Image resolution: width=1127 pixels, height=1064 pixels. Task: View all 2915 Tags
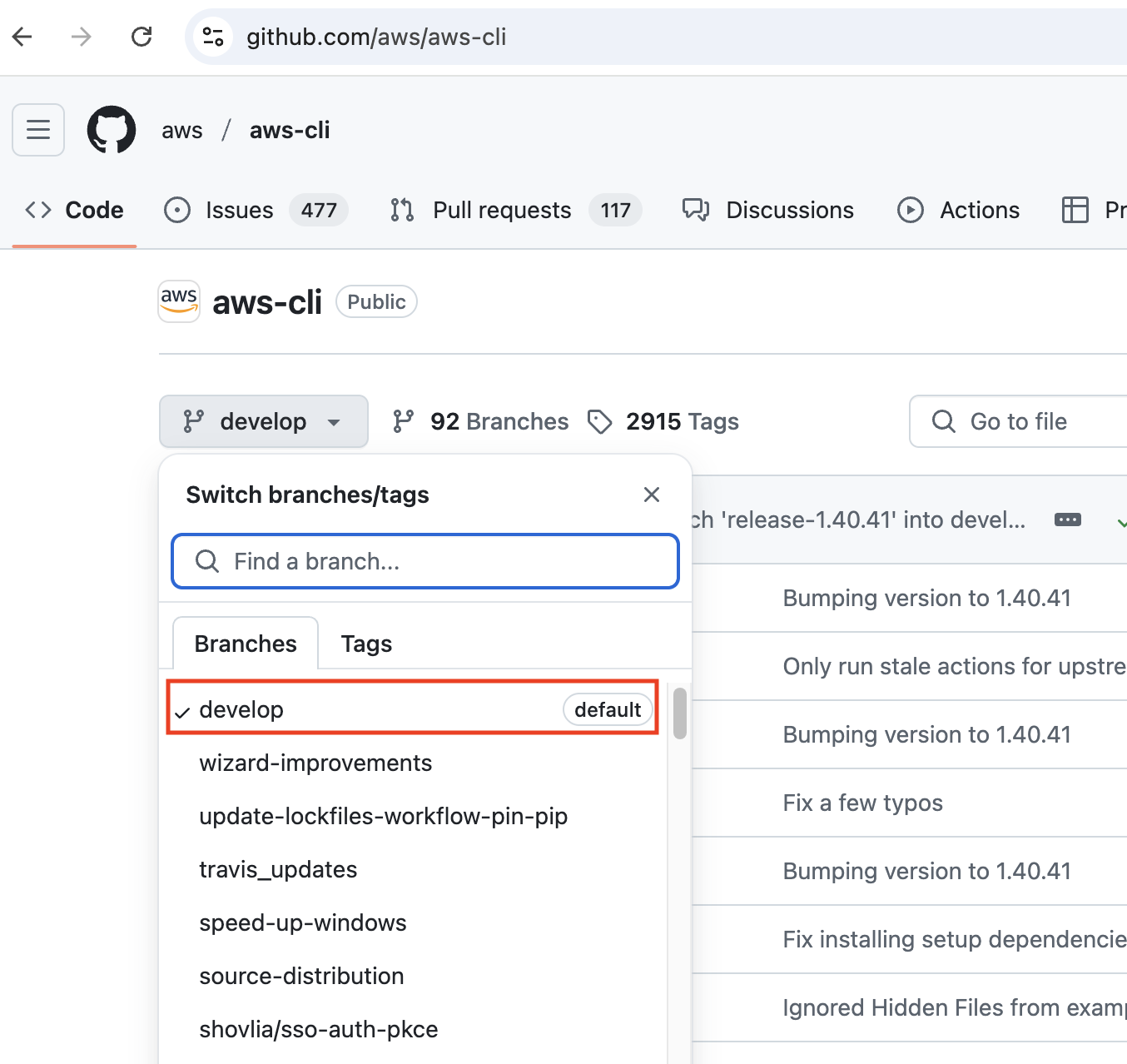tap(663, 421)
